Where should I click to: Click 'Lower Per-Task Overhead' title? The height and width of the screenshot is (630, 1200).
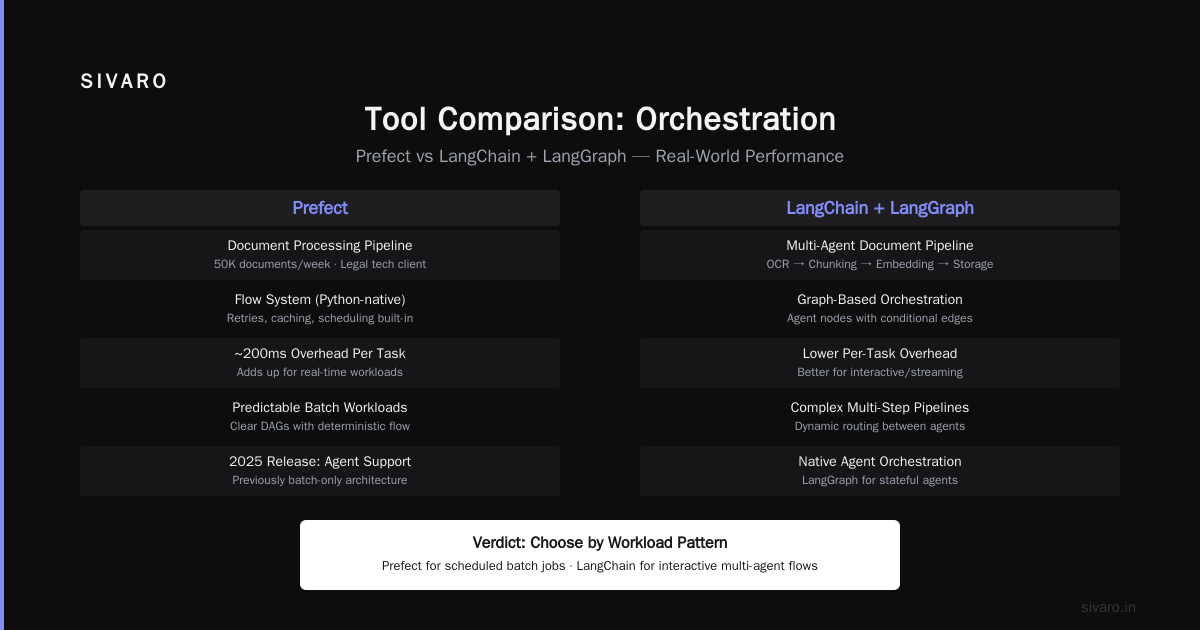click(880, 353)
